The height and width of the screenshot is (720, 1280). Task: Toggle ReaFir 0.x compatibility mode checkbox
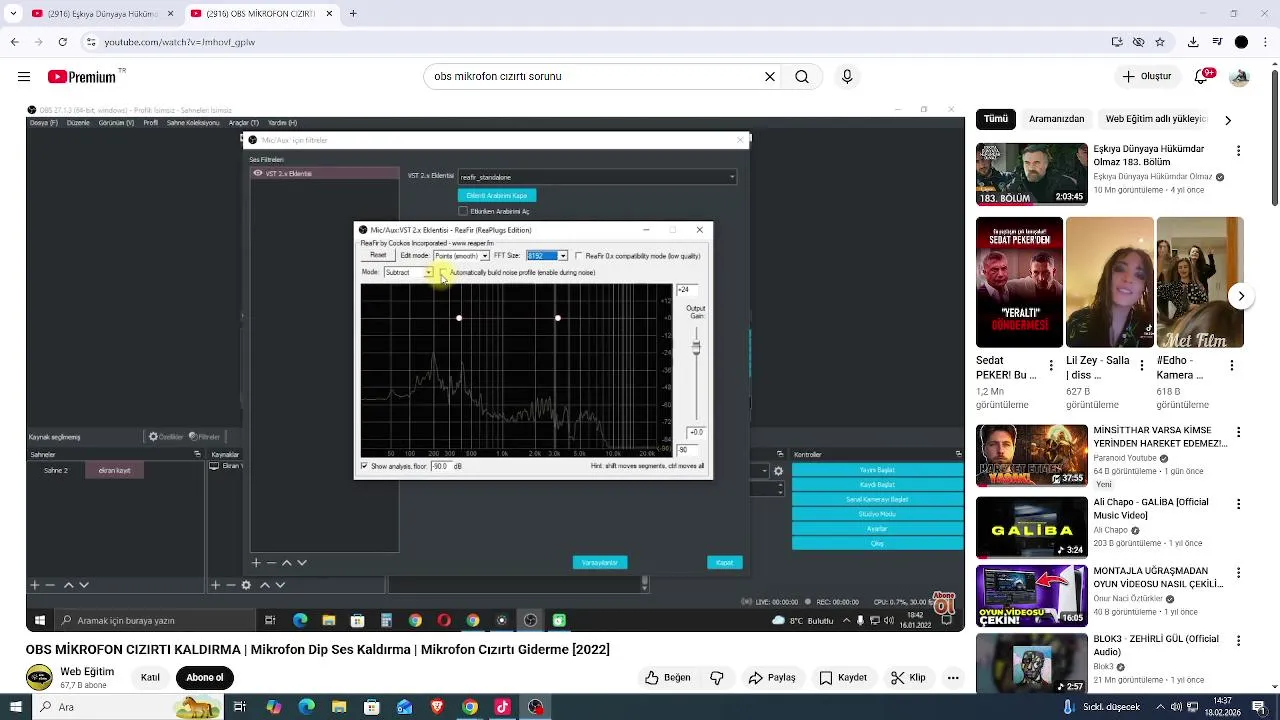tap(579, 256)
